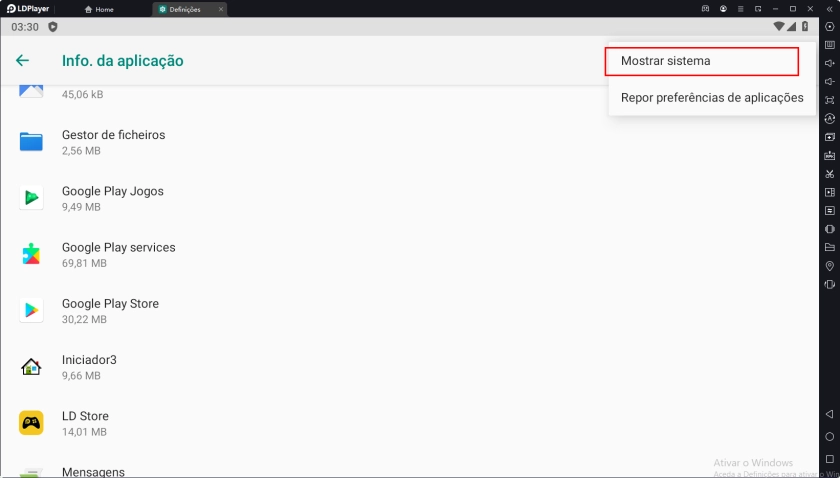Tap the Android back triangle button
This screenshot has width=840, height=478.
click(x=829, y=414)
